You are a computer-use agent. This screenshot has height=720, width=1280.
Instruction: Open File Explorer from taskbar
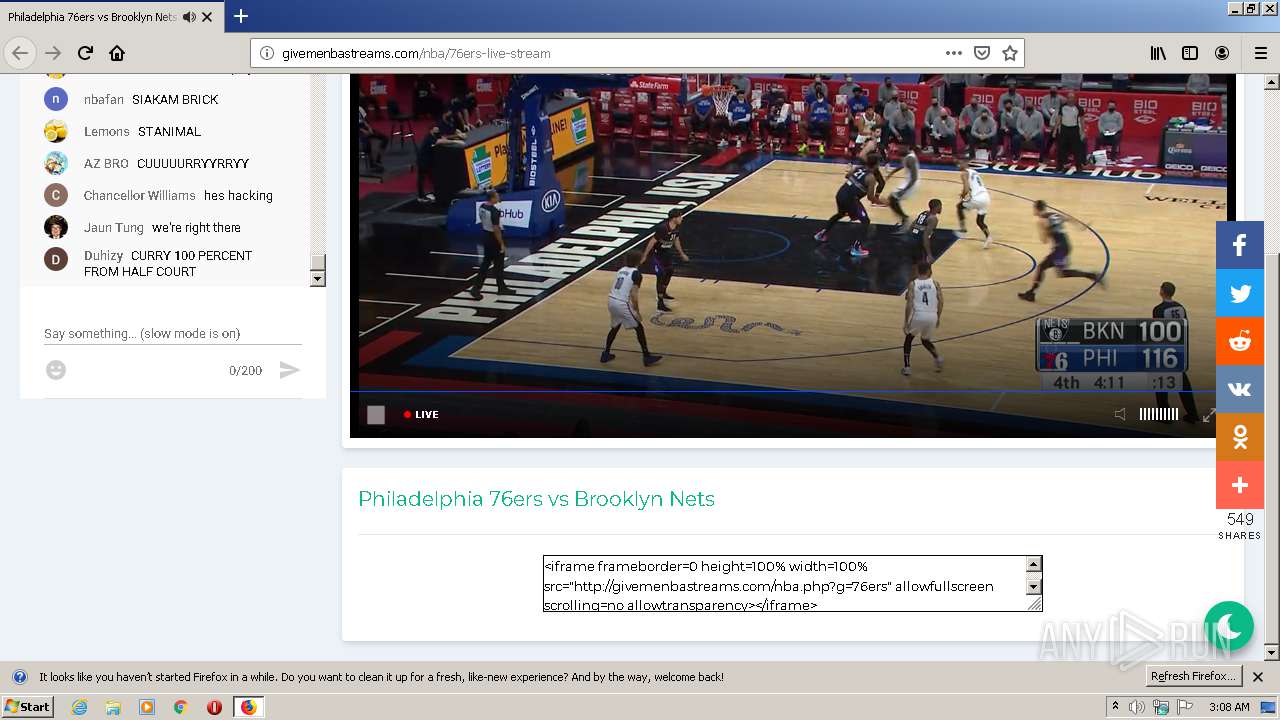(x=113, y=707)
